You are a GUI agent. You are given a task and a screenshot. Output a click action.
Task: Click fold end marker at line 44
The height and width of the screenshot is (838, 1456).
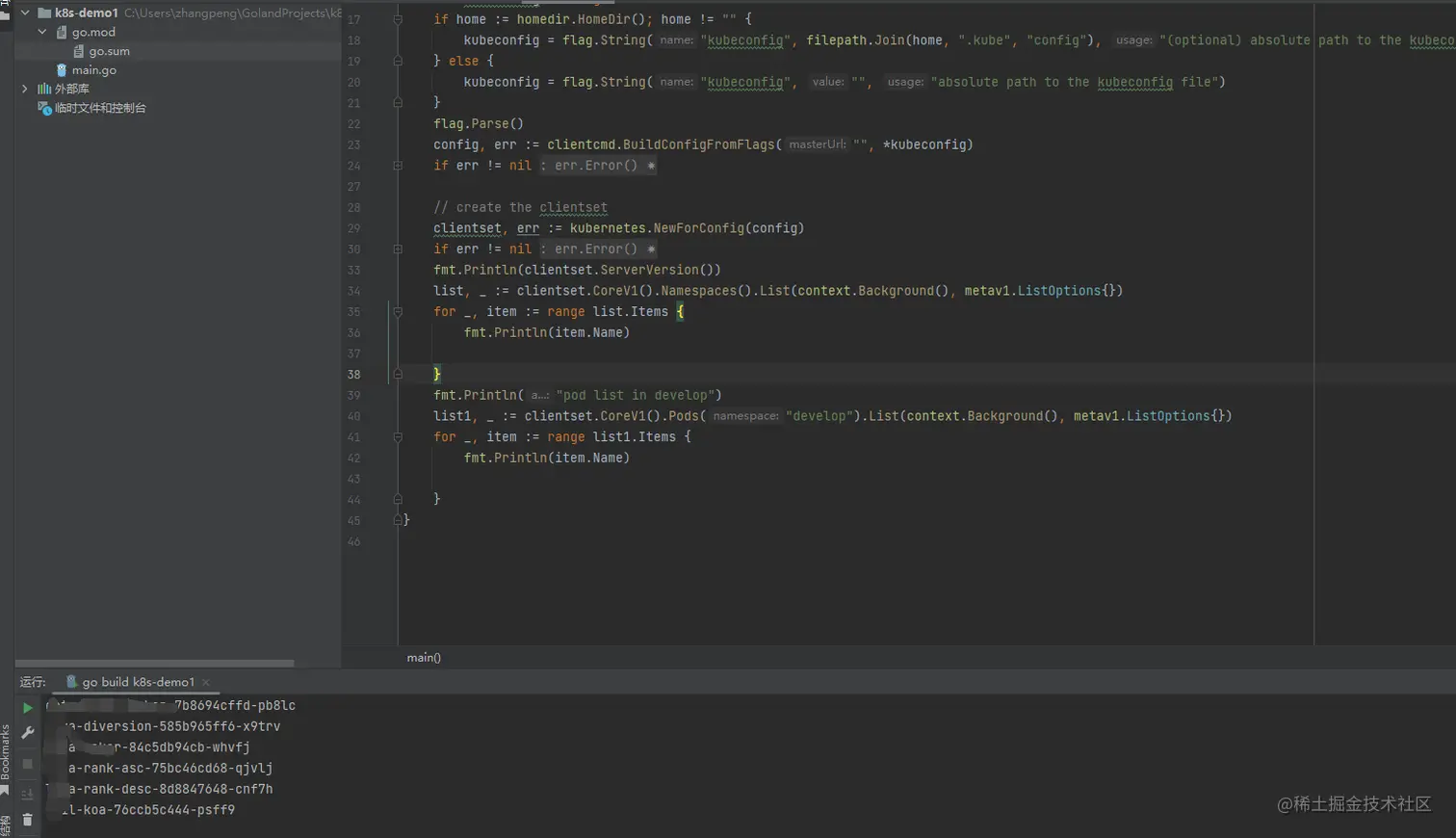(398, 499)
